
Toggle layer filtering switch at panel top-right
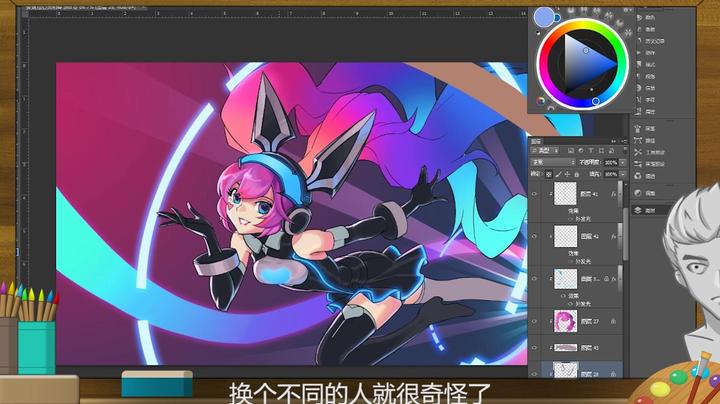(x=624, y=150)
